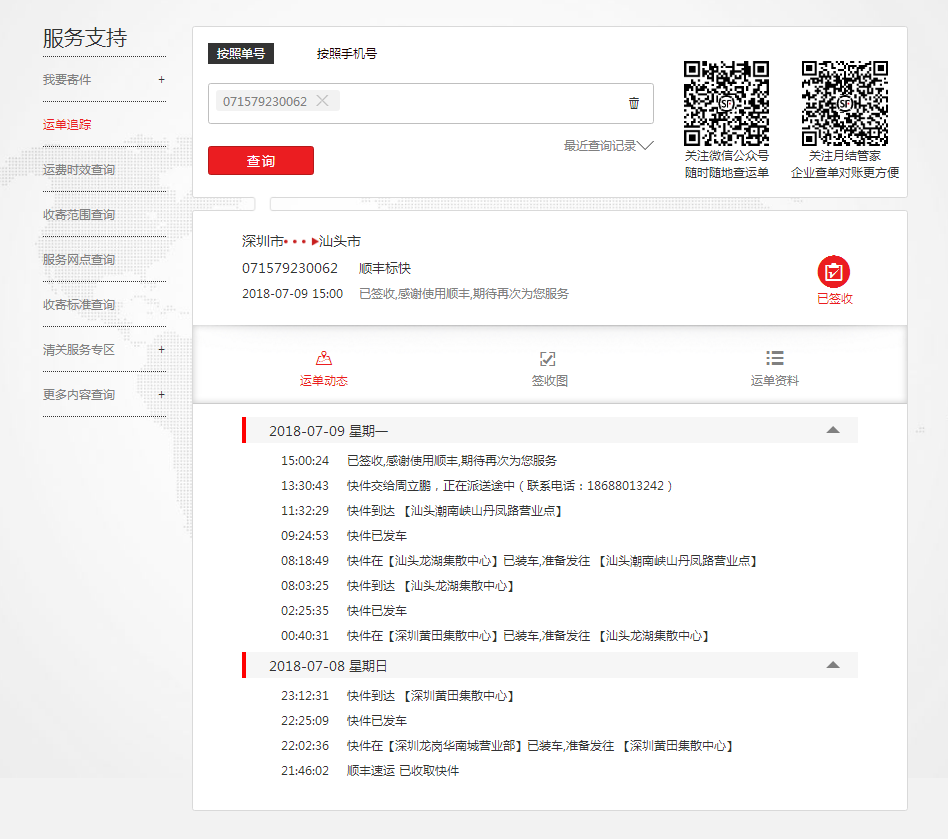Click the 2018-07-09 15:00 delivery timestamp
The height and width of the screenshot is (839, 948).
(x=293, y=294)
